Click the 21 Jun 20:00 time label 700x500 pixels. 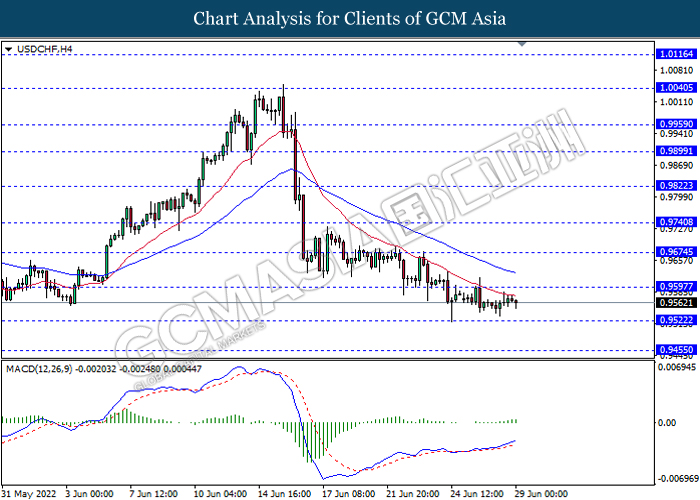413,494
